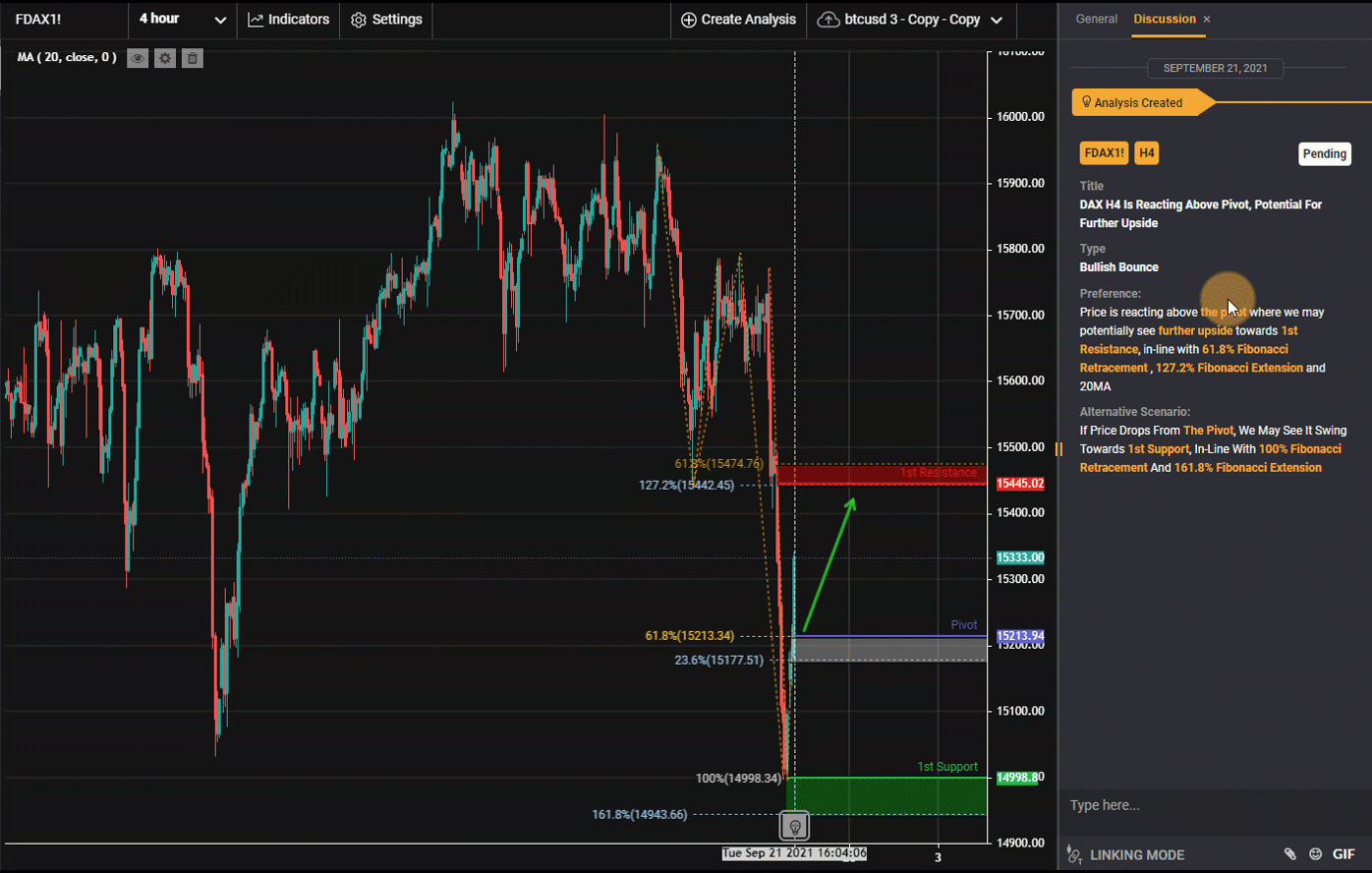The width and height of the screenshot is (1372, 873).
Task: Click the SEPTEMBER 21, 2021 date separator
Action: tap(1215, 68)
